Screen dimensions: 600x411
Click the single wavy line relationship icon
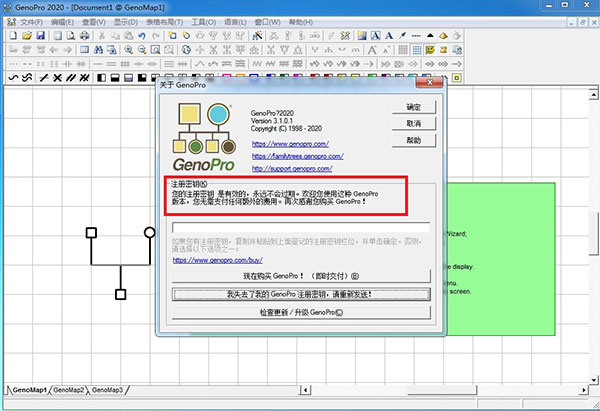tap(13, 78)
